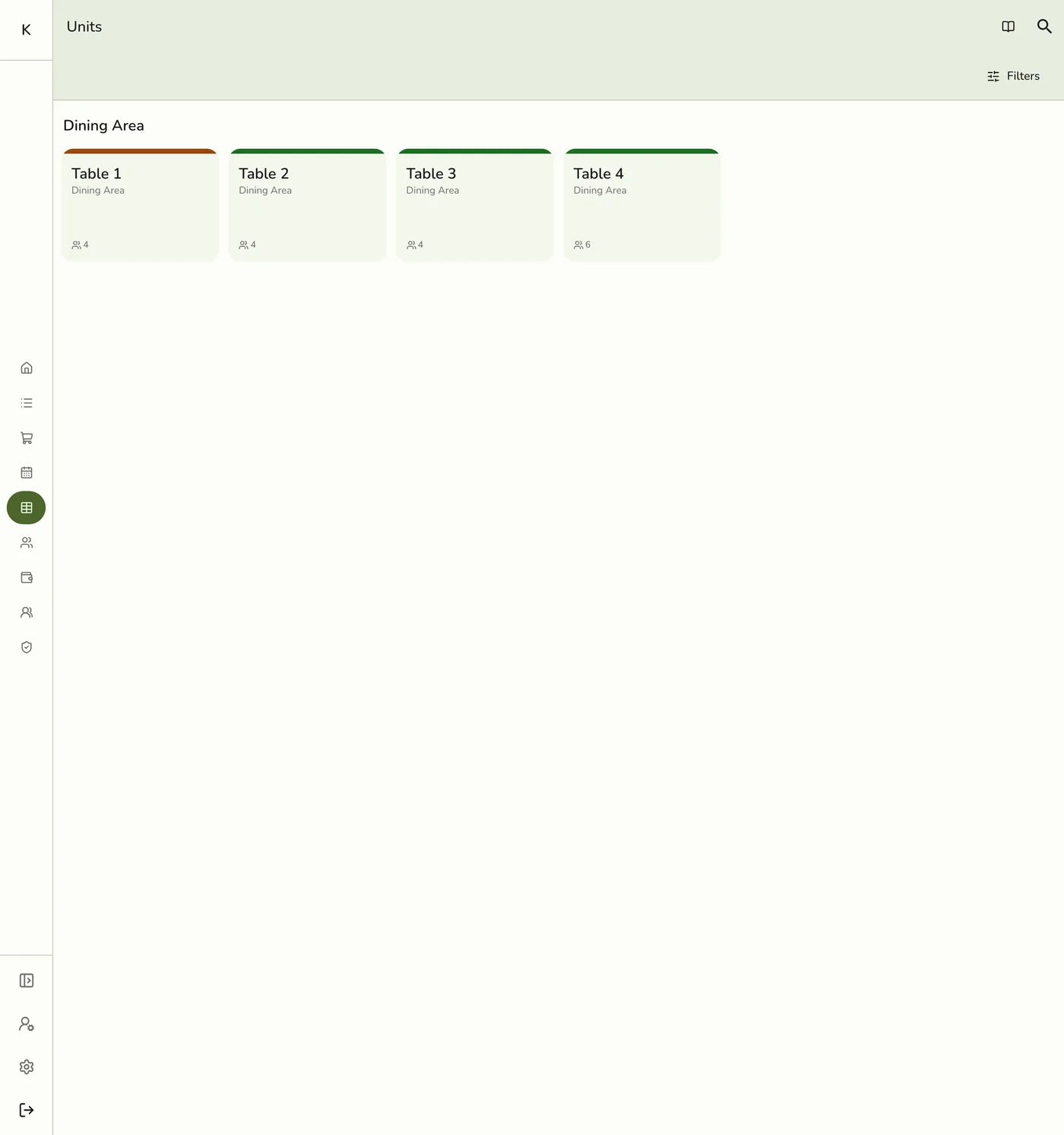
Task: Open the wallet icon in sidebar
Action: (x=27, y=577)
